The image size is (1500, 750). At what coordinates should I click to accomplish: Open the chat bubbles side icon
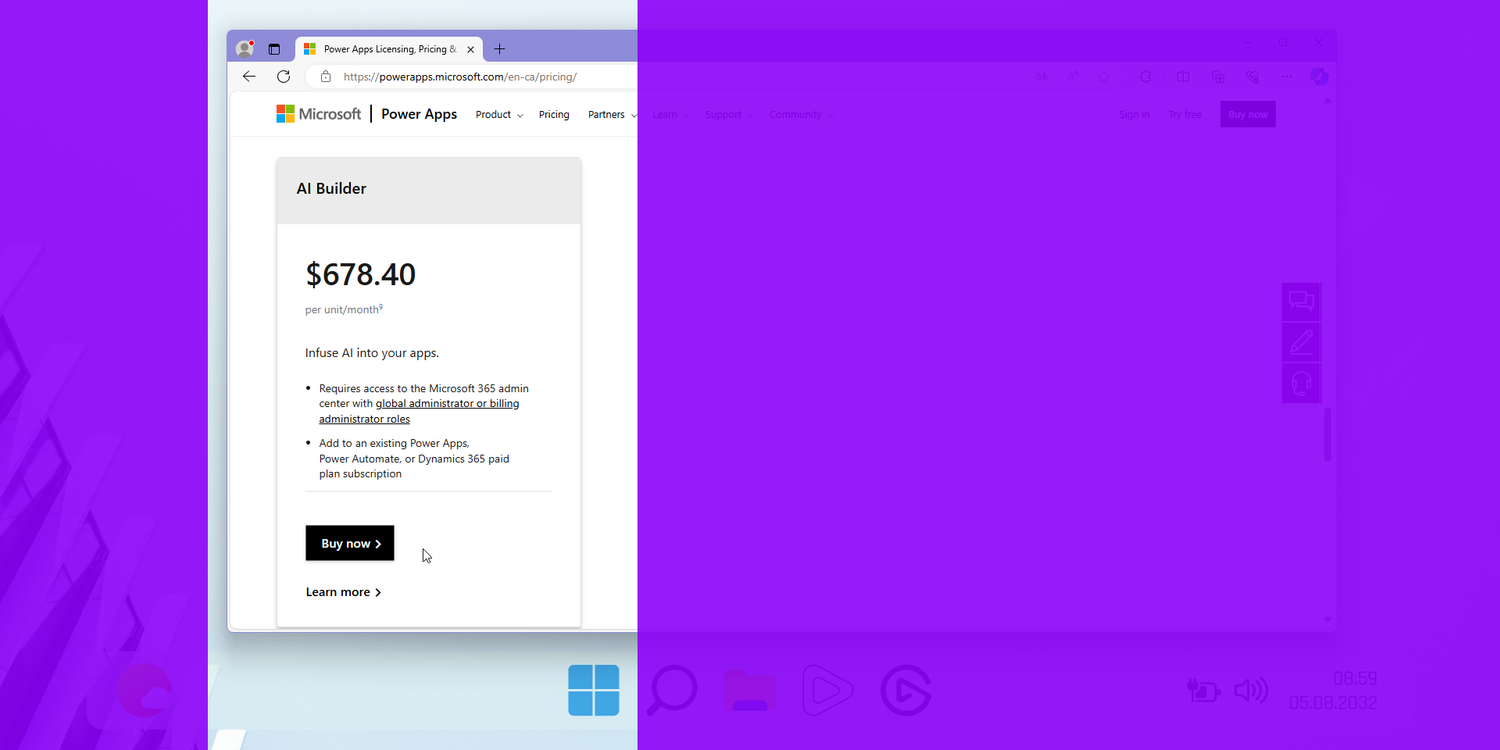1301,301
